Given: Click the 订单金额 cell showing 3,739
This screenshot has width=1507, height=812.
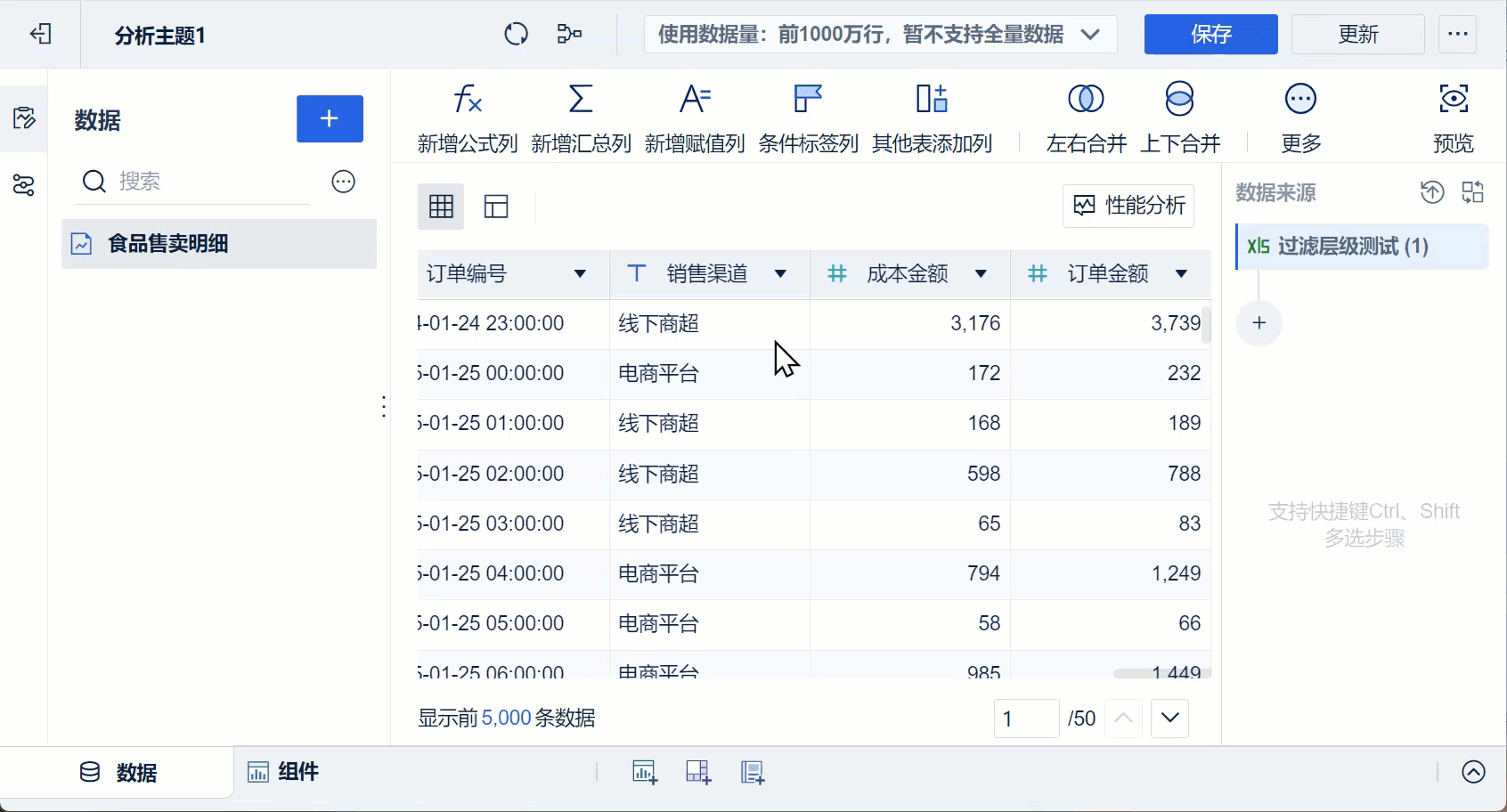Looking at the screenshot, I should pos(1111,324).
